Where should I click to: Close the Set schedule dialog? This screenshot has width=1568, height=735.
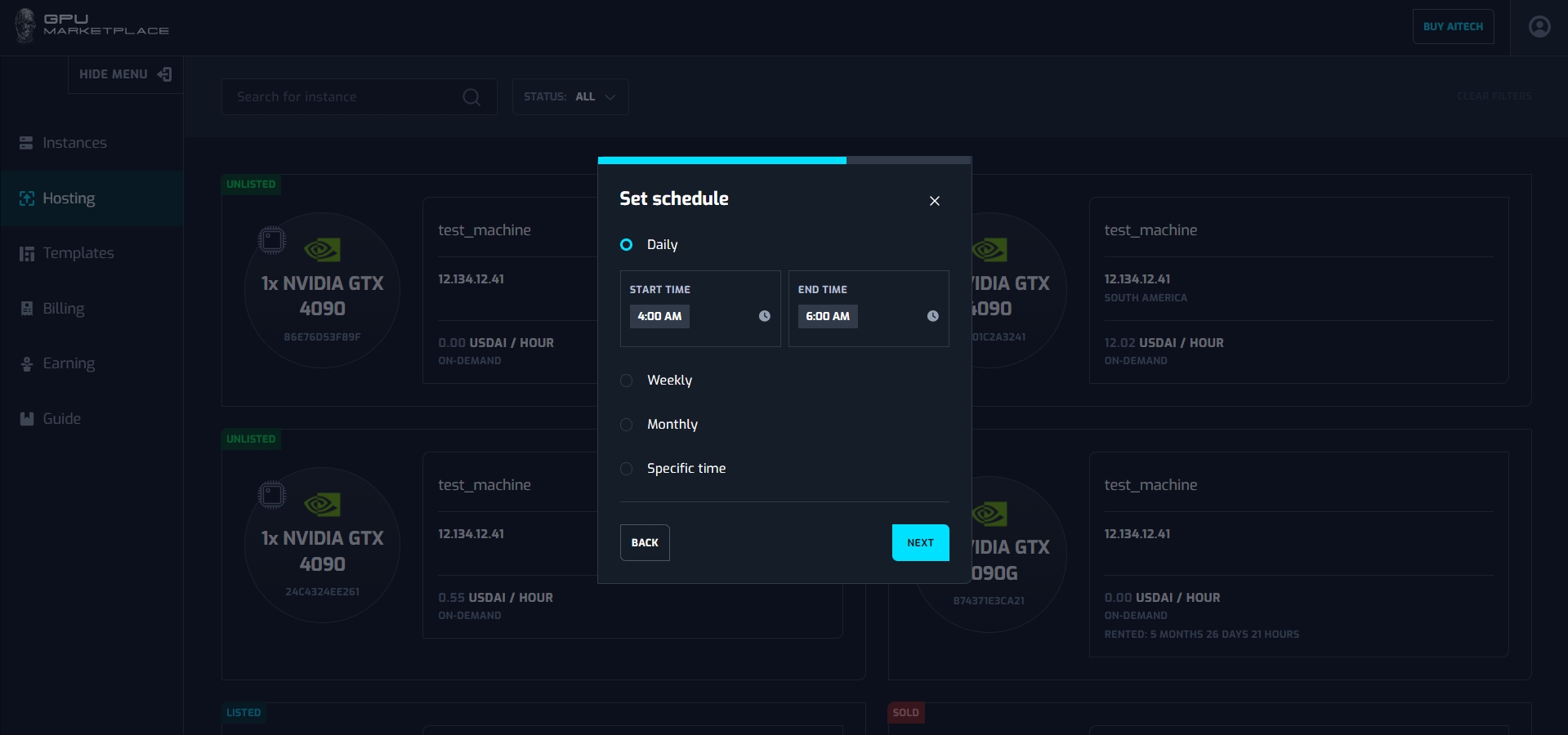click(x=934, y=201)
